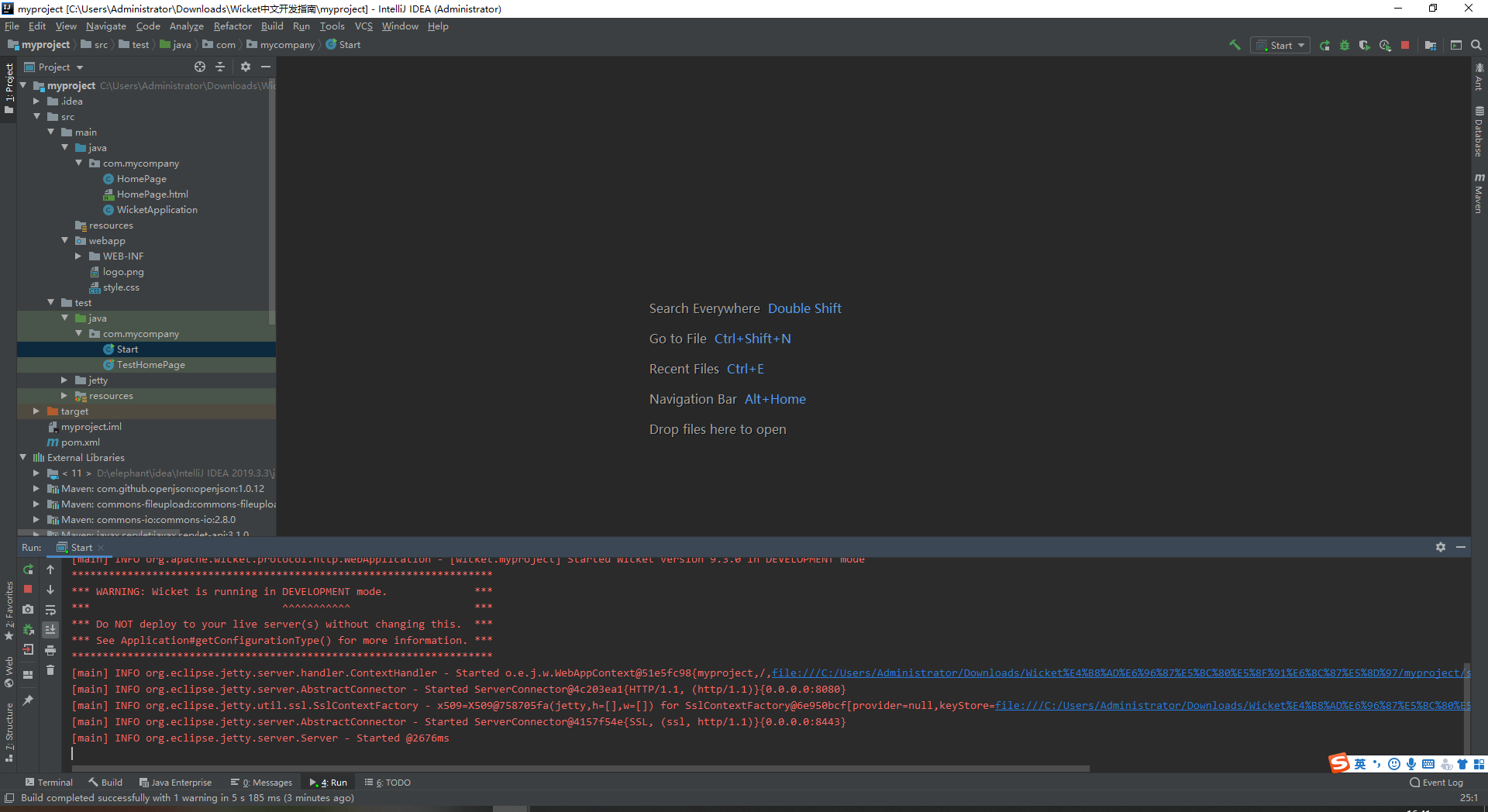Click the Down the Stack Trace arrow
This screenshot has width=1488, height=812.
[x=50, y=590]
